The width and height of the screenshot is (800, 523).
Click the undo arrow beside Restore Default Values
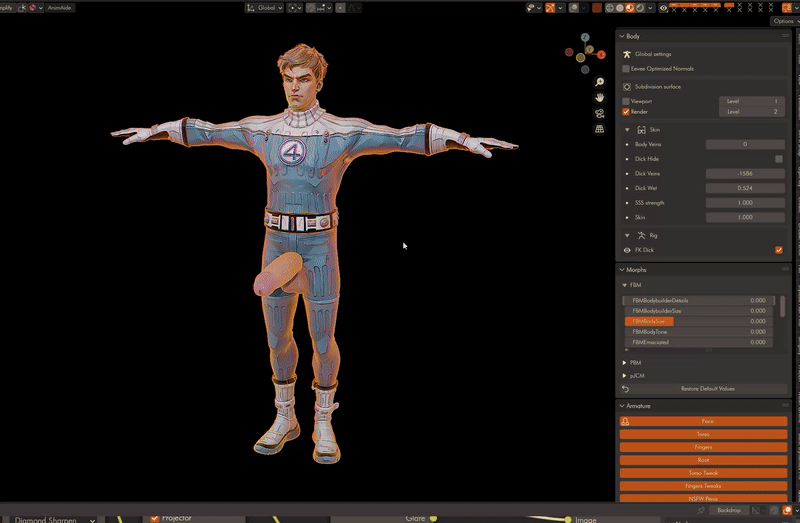626,389
